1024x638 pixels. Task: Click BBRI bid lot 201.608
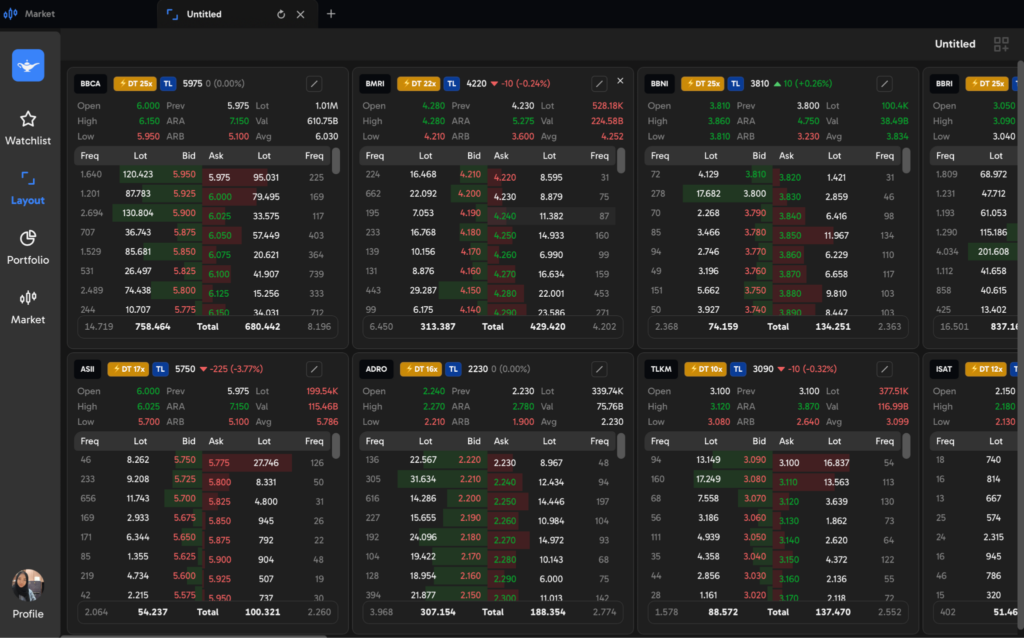993,251
